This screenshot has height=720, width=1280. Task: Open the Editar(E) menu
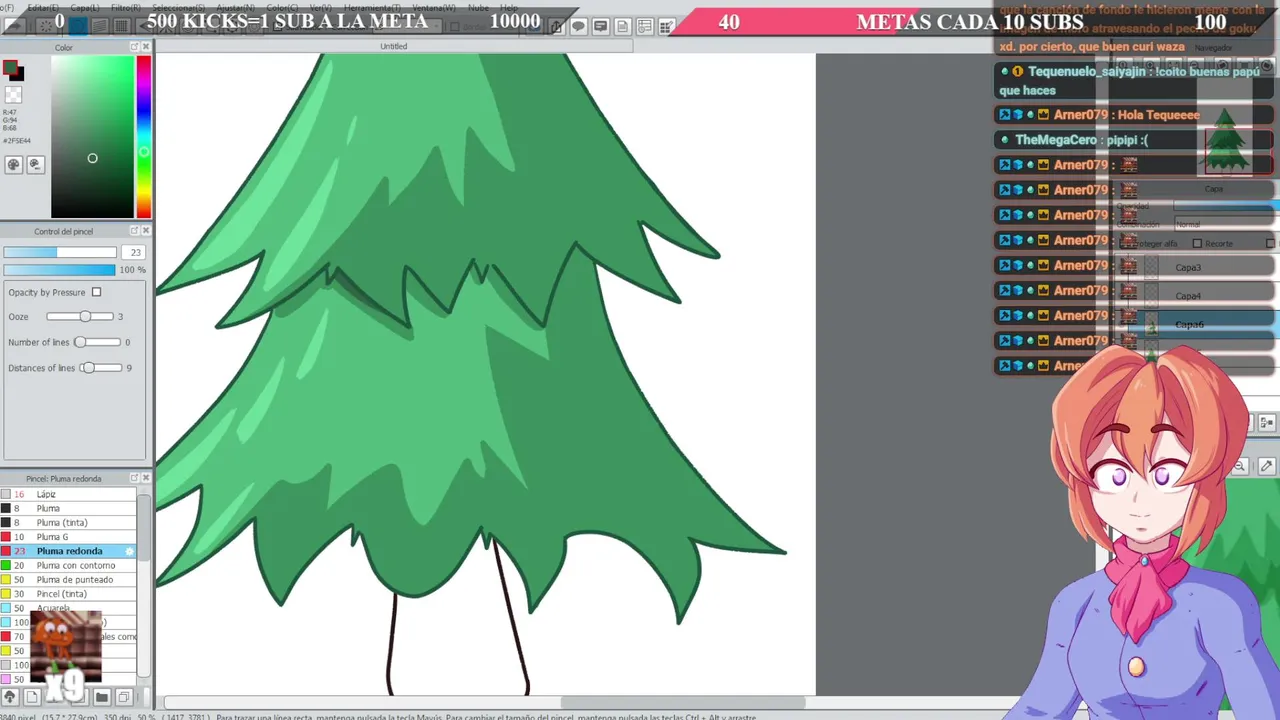42,7
